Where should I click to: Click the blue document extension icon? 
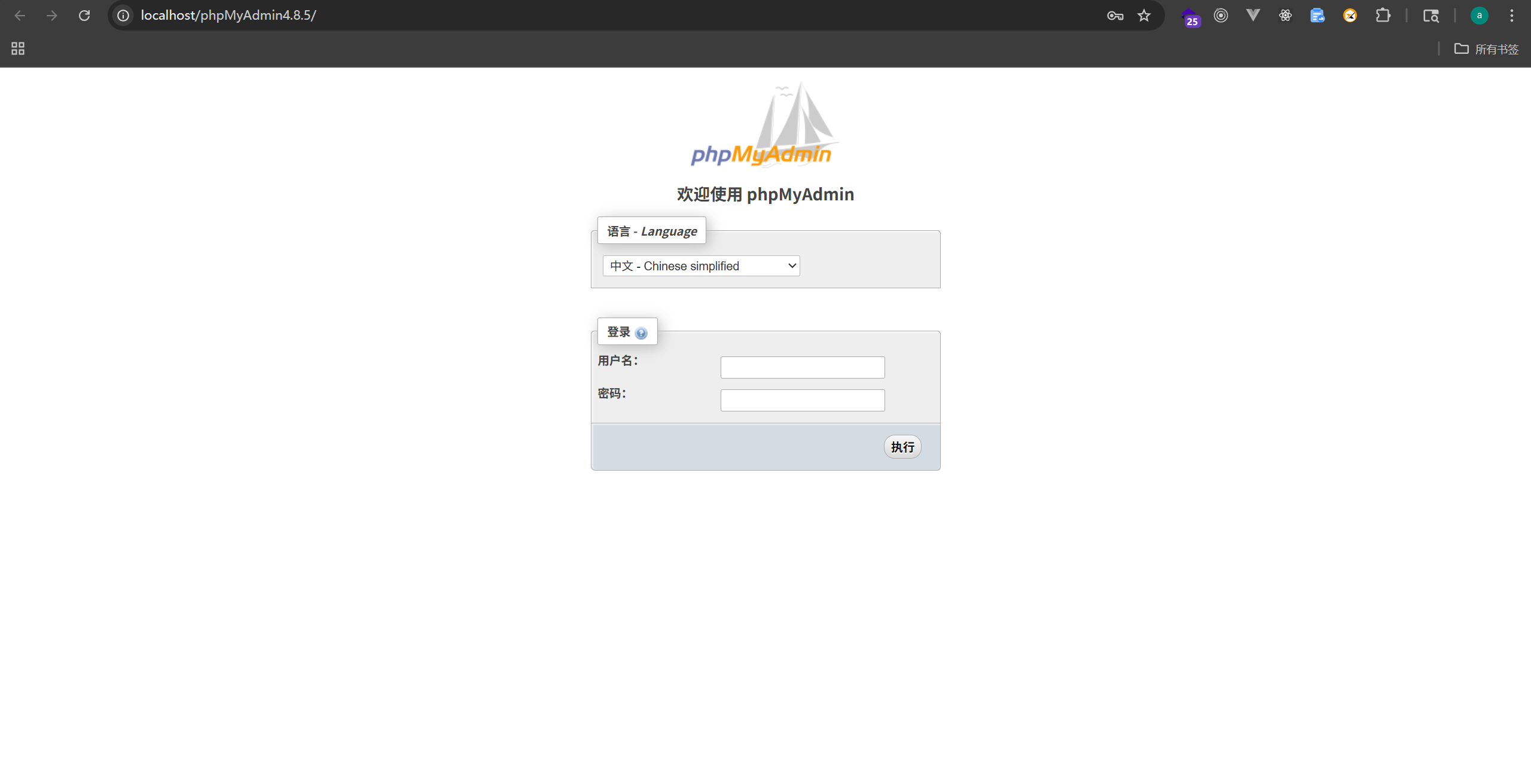(x=1318, y=16)
